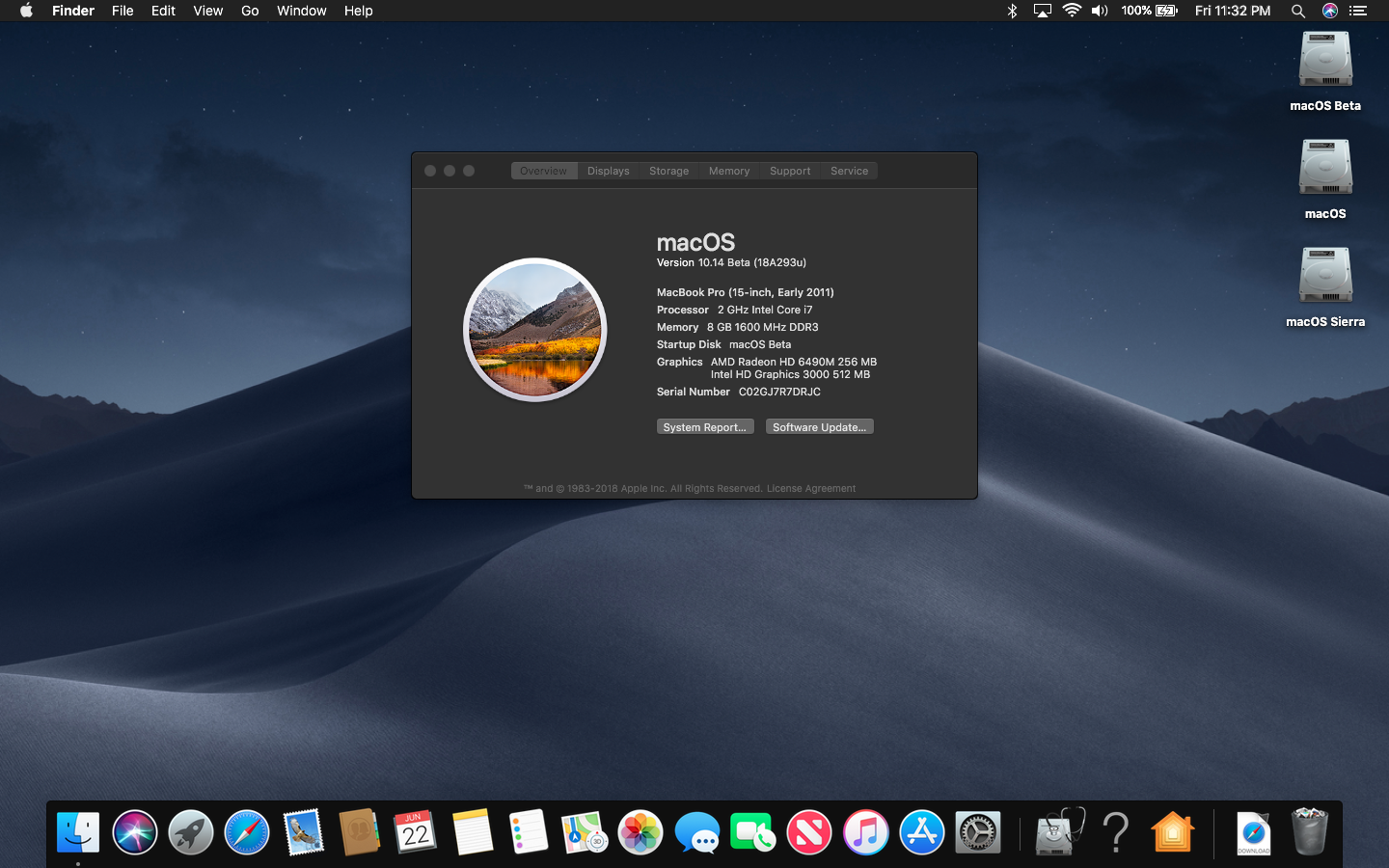Viewport: 1389px width, 868px height.
Task: Click Siri icon in menu bar
Action: (1330, 11)
